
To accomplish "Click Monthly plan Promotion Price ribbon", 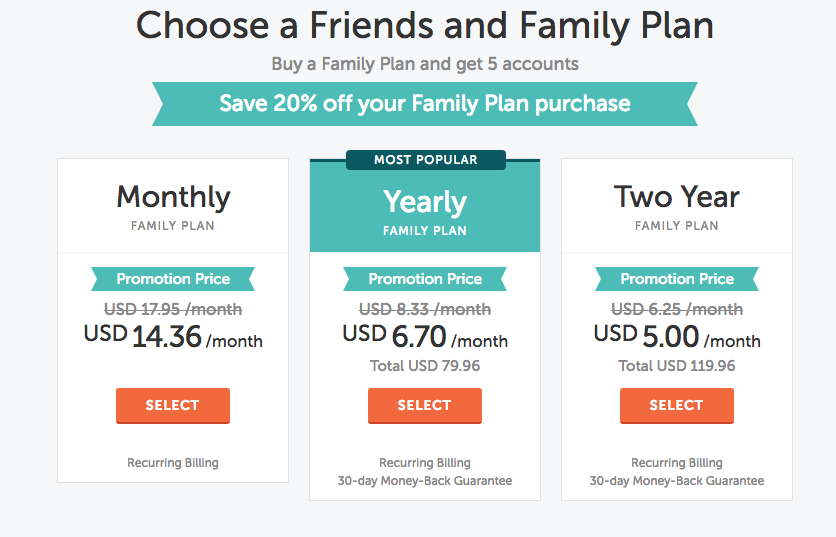I will coord(173,279).
